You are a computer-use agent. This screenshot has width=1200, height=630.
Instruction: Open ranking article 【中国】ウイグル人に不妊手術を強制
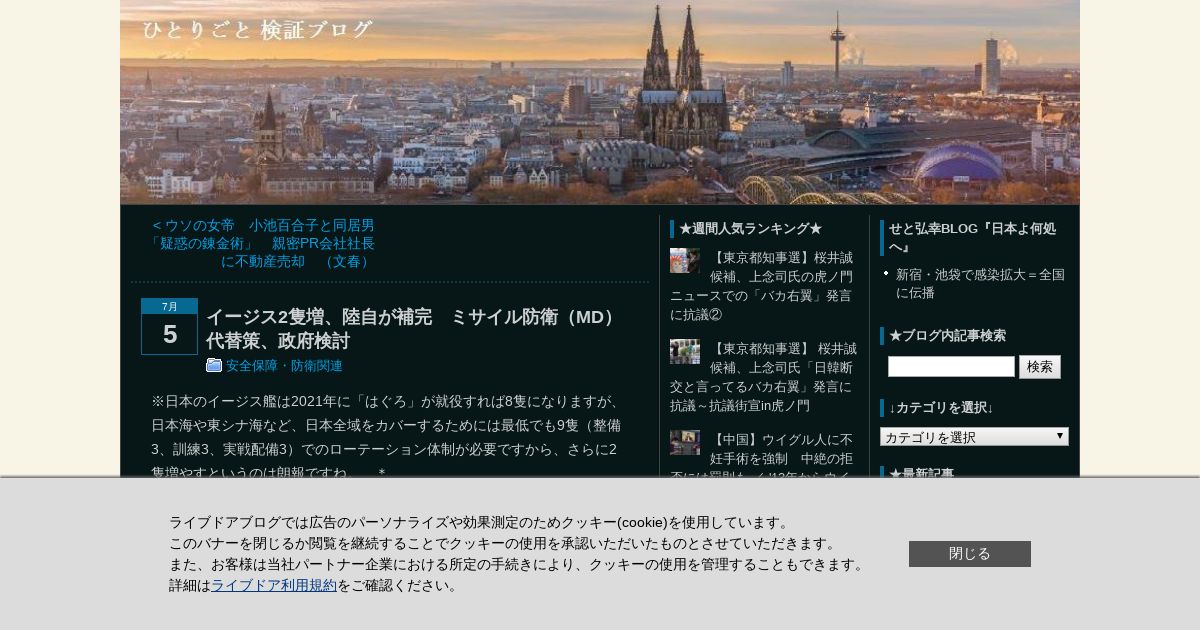(762, 454)
